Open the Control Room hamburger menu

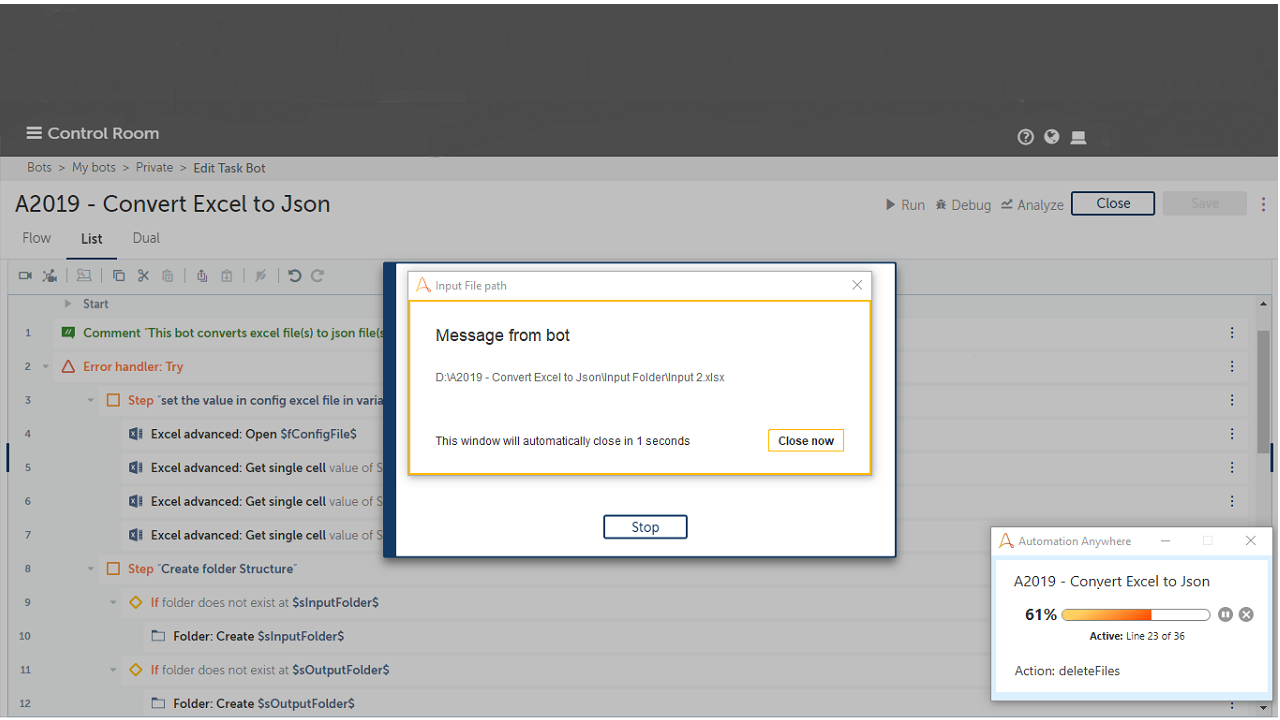(x=34, y=133)
